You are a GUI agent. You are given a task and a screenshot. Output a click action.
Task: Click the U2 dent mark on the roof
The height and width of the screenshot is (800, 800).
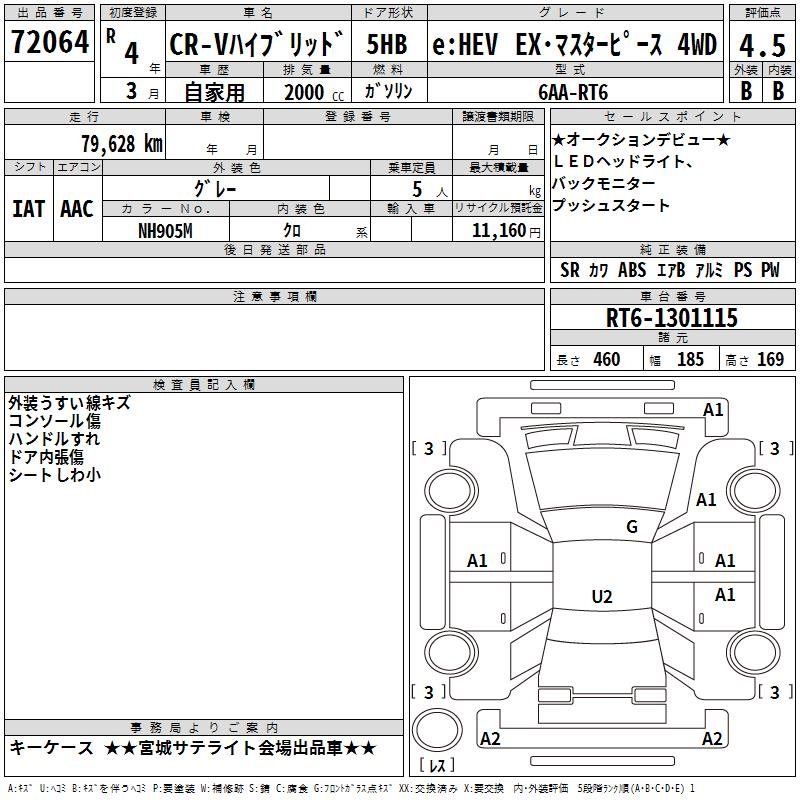pos(602,596)
